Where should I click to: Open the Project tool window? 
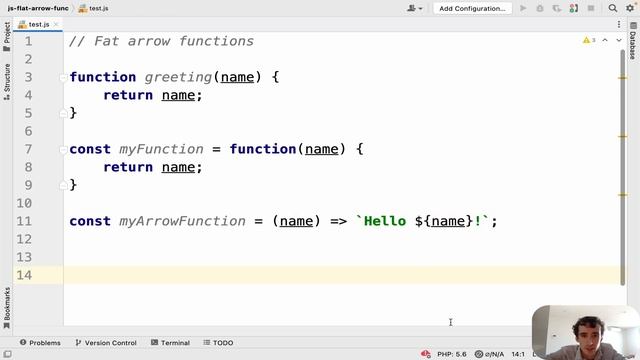point(7,37)
